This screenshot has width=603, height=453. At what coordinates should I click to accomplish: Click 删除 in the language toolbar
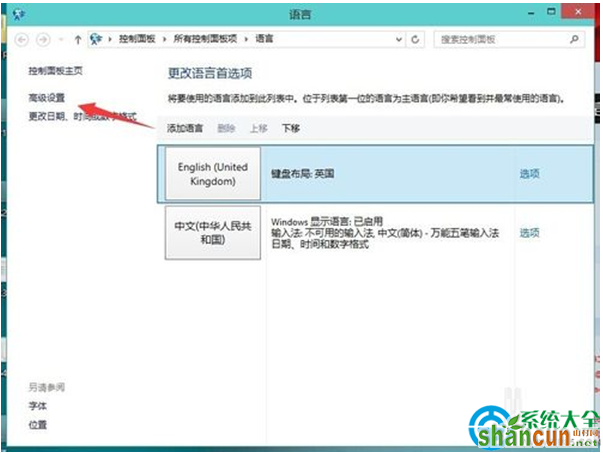pyautogui.click(x=226, y=128)
